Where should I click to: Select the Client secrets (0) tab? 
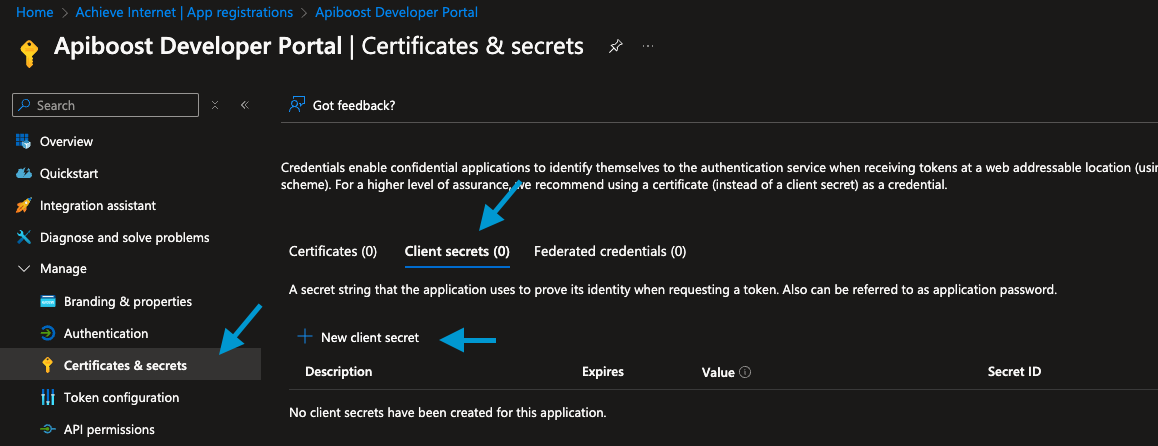point(457,251)
